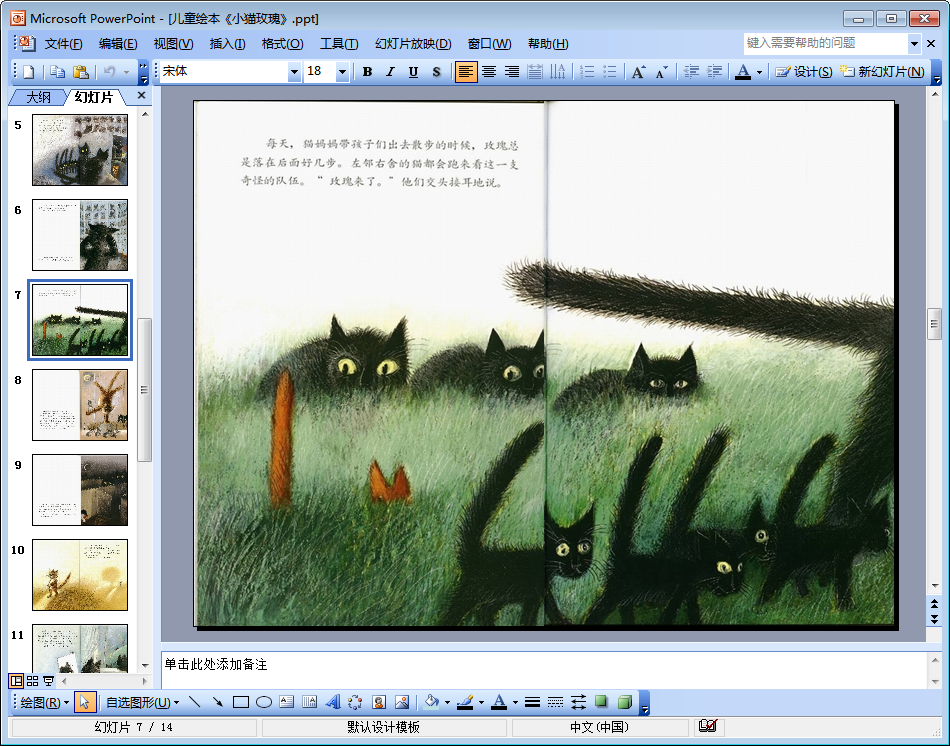Select the Arrow drawing tool
The image size is (950, 746).
pos(218,702)
